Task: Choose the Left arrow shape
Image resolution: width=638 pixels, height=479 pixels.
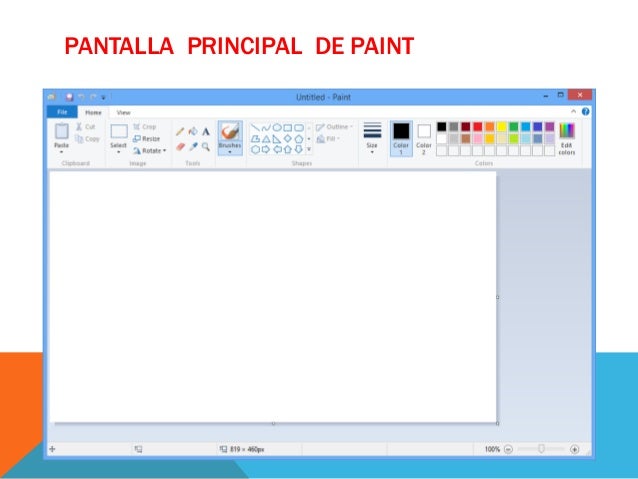Action: 277,149
